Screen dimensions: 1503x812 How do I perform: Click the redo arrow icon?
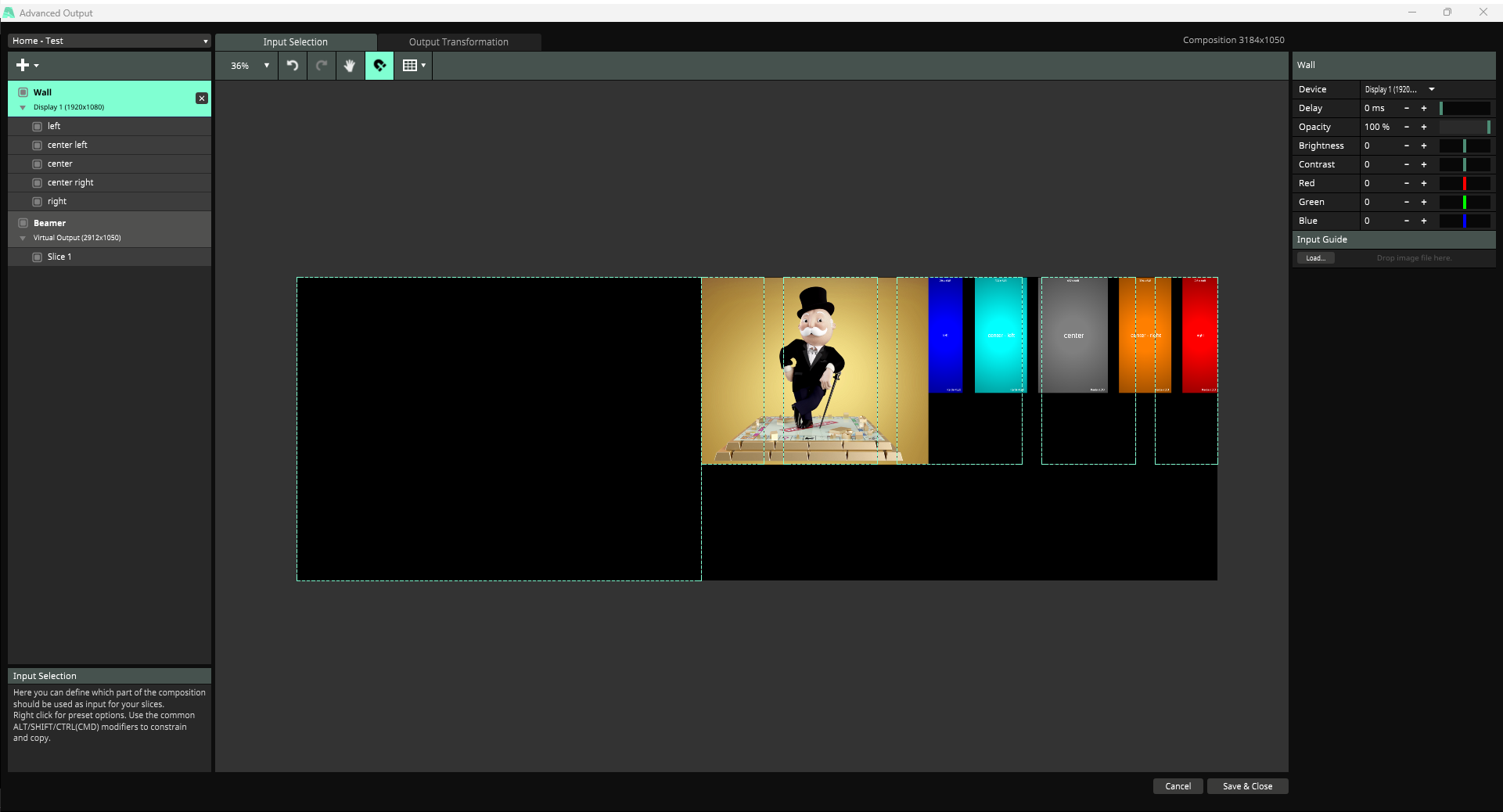tap(322, 66)
